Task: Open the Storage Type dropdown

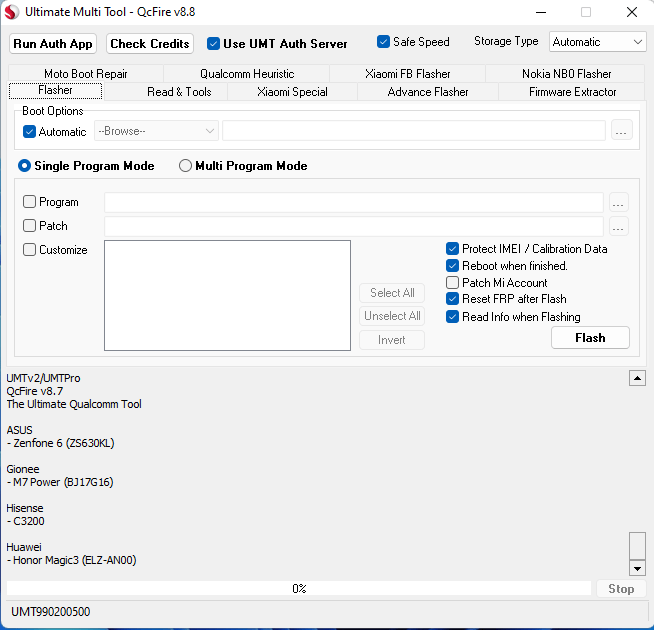Action: pyautogui.click(x=597, y=42)
